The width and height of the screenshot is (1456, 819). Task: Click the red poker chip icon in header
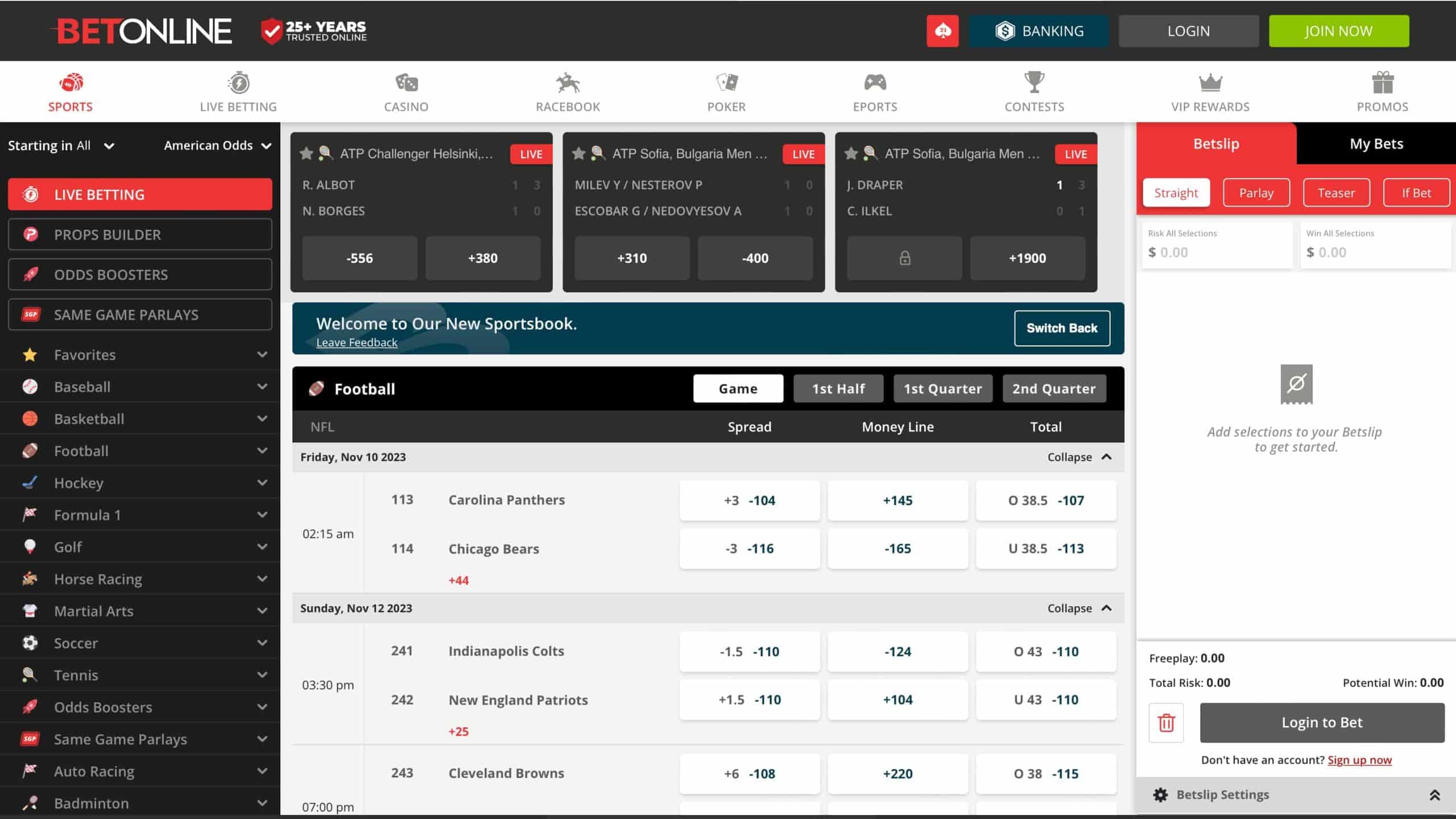pos(942,31)
